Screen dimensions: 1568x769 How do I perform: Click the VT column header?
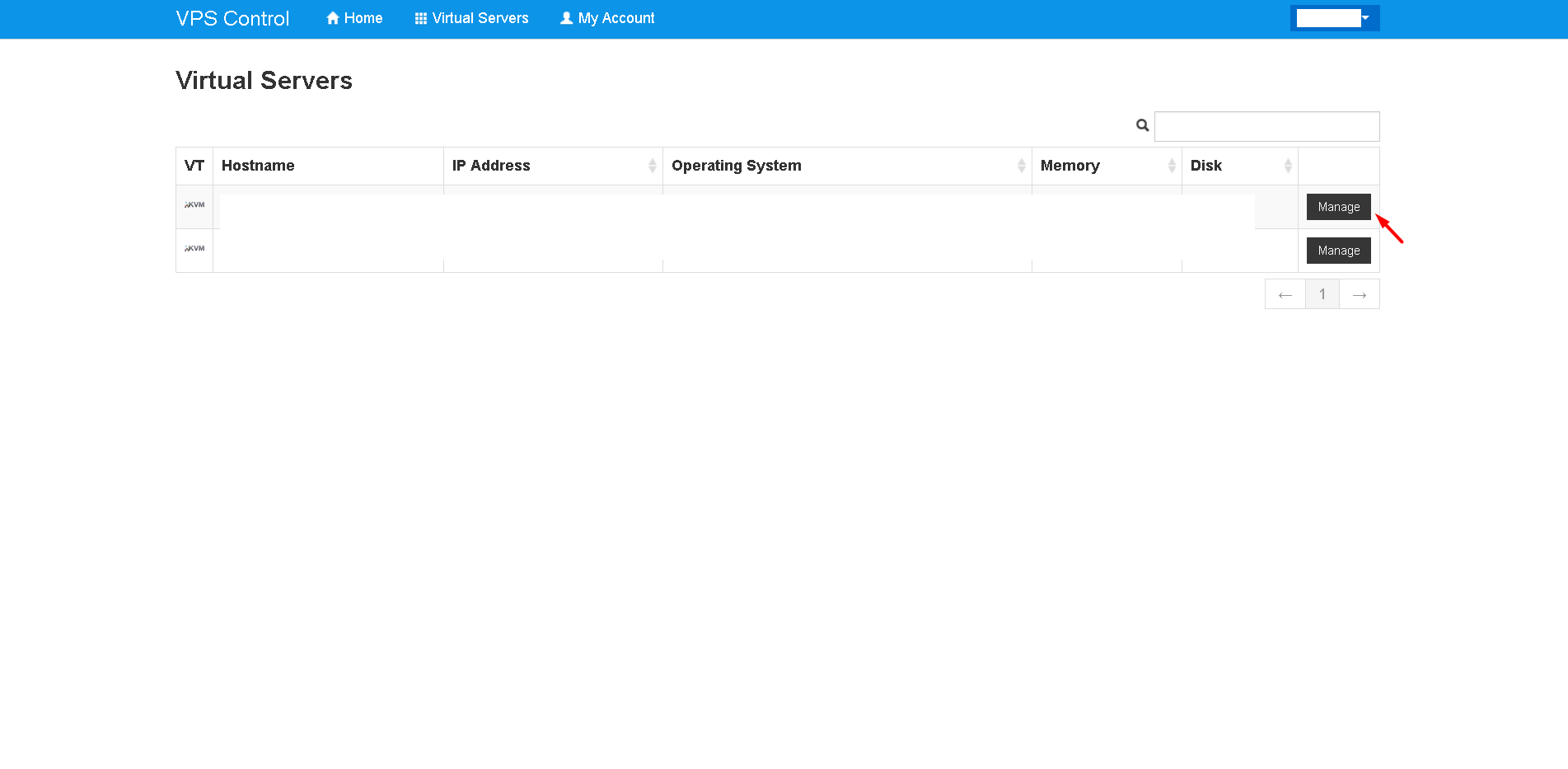point(194,166)
